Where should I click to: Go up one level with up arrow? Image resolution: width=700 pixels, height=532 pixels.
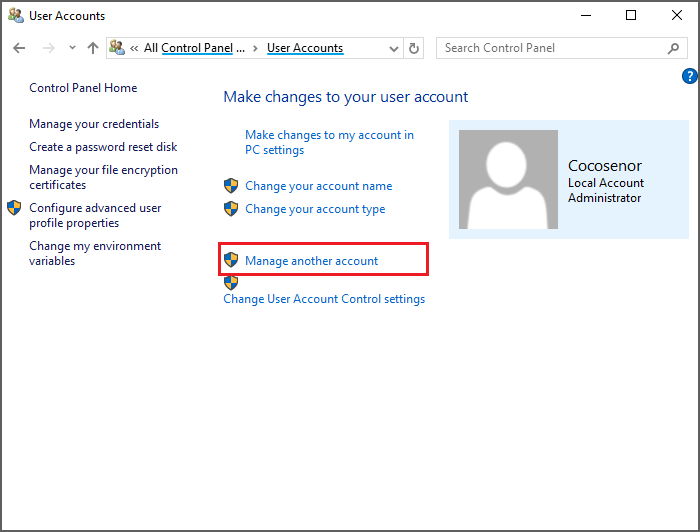click(x=93, y=48)
